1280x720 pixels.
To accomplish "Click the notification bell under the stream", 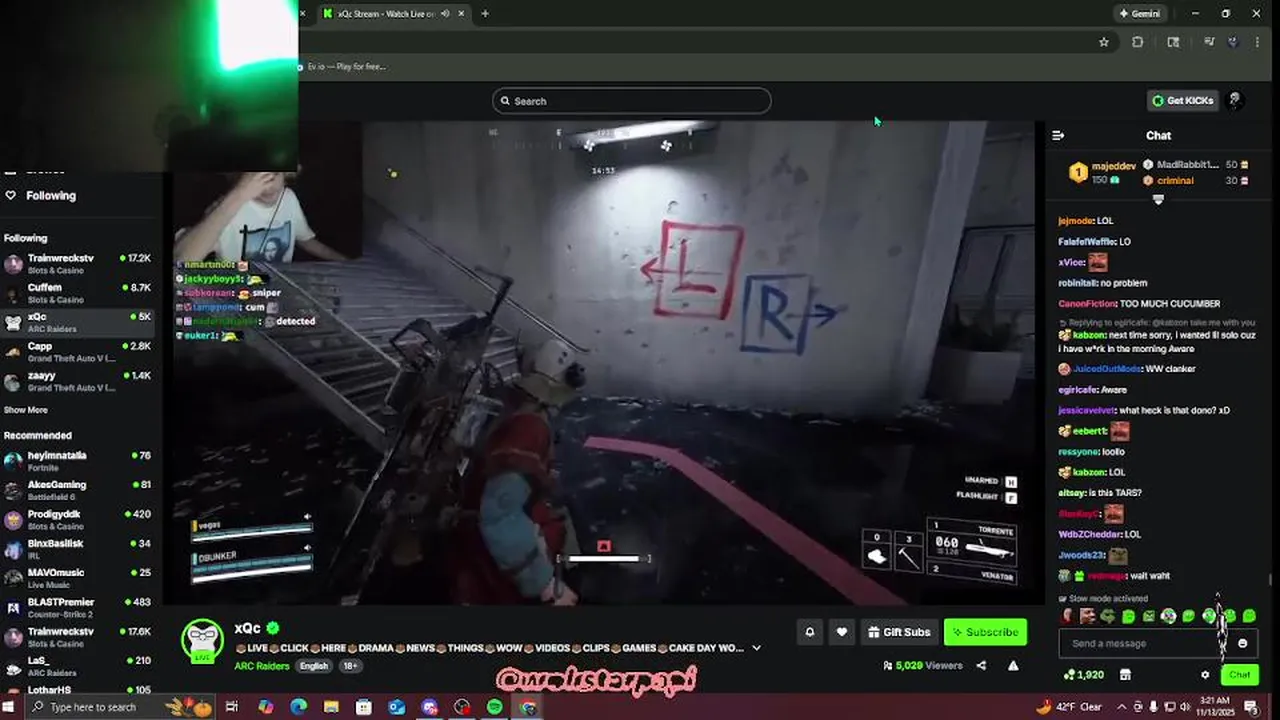I will click(x=810, y=632).
